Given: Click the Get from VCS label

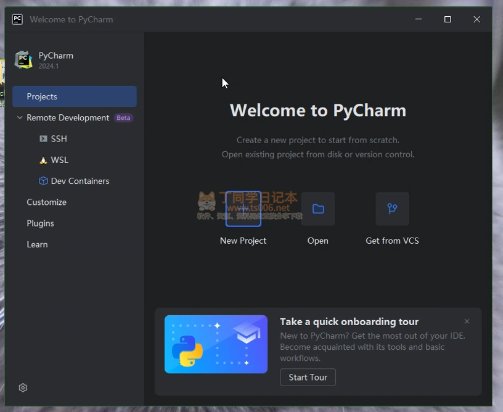Looking at the screenshot, I should point(392,241).
